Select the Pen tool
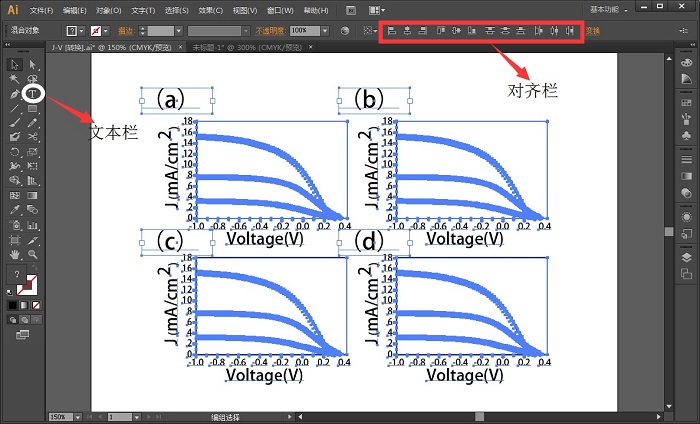This screenshot has width=700, height=424. (x=14, y=94)
